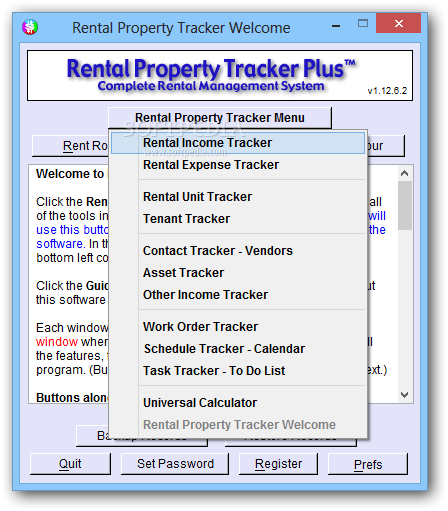The width and height of the screenshot is (448, 511).
Task: Open Rental Unit Tracker menu item
Action: [238, 197]
